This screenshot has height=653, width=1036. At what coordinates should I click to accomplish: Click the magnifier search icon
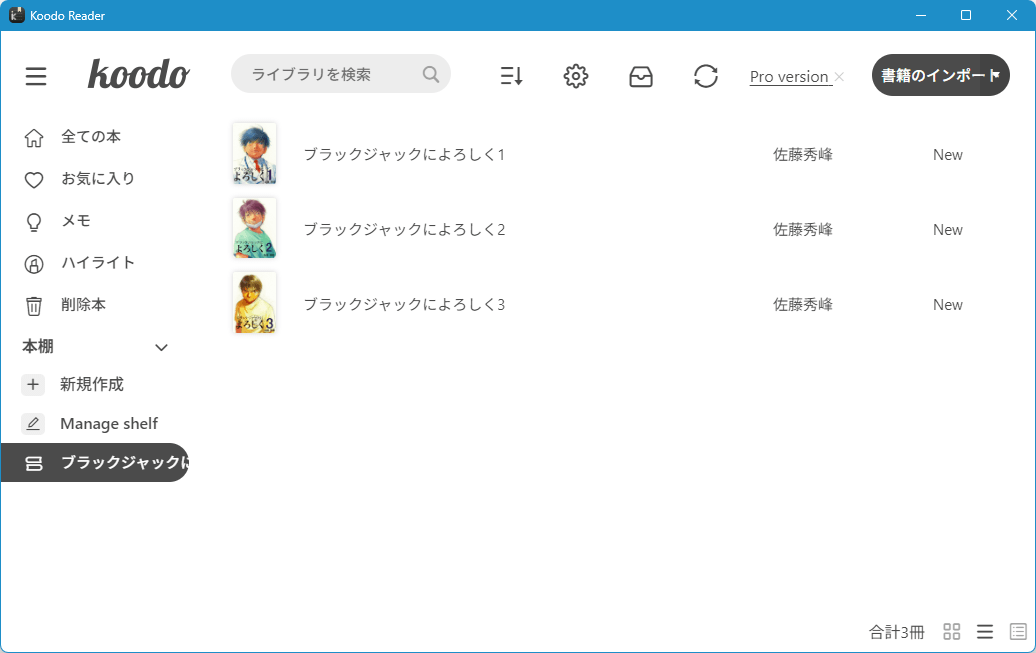point(431,74)
